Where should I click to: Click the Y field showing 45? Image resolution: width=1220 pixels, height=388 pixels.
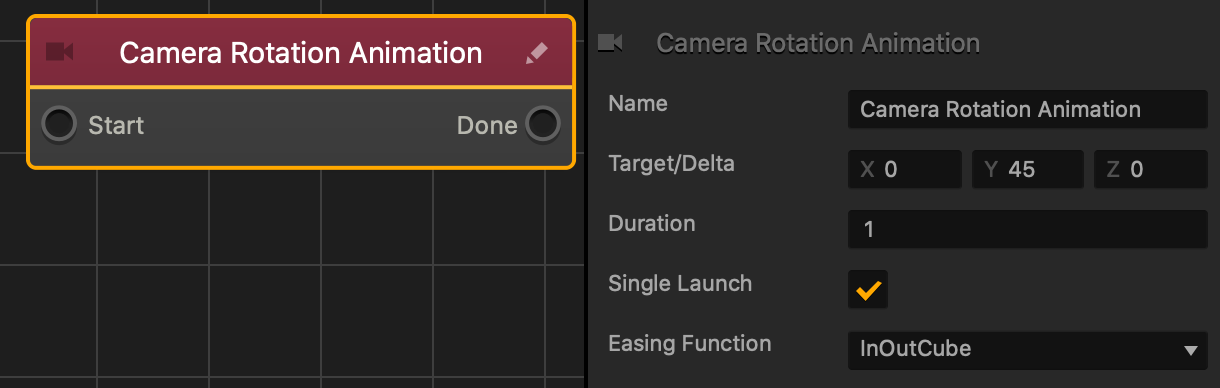pyautogui.click(x=1028, y=169)
